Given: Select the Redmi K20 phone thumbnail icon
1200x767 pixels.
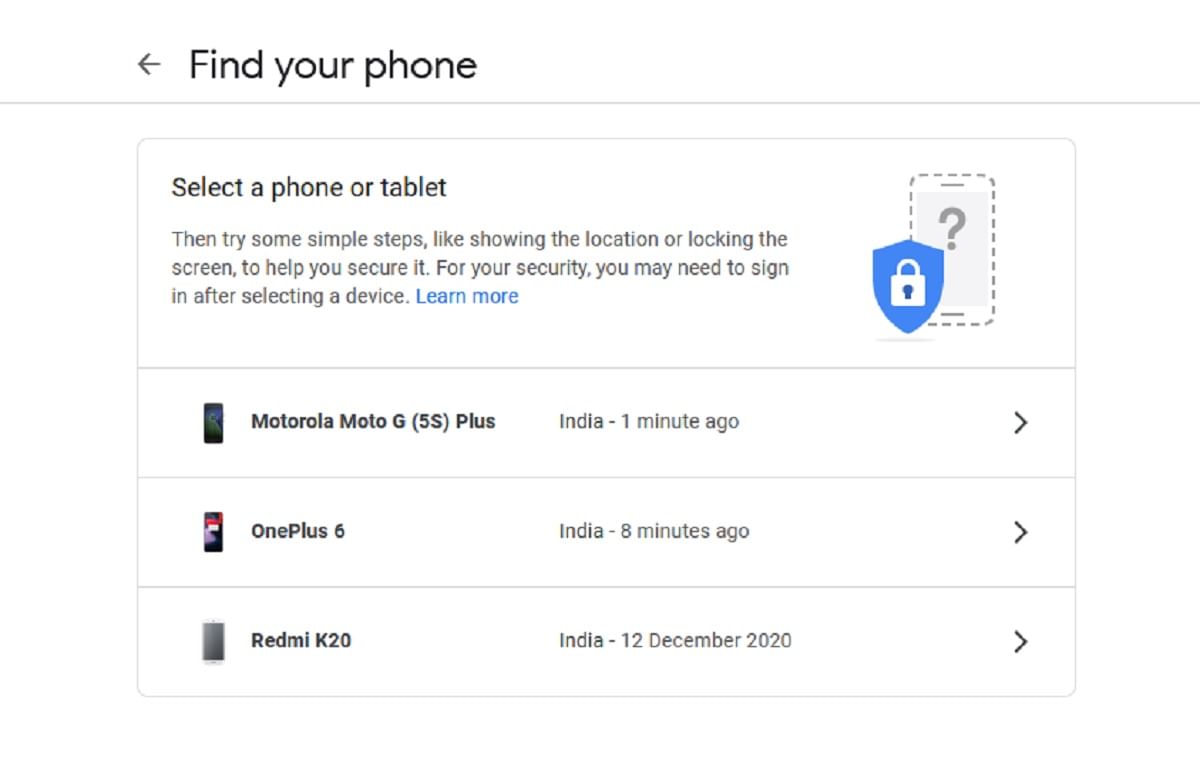Looking at the screenshot, I should (x=213, y=641).
